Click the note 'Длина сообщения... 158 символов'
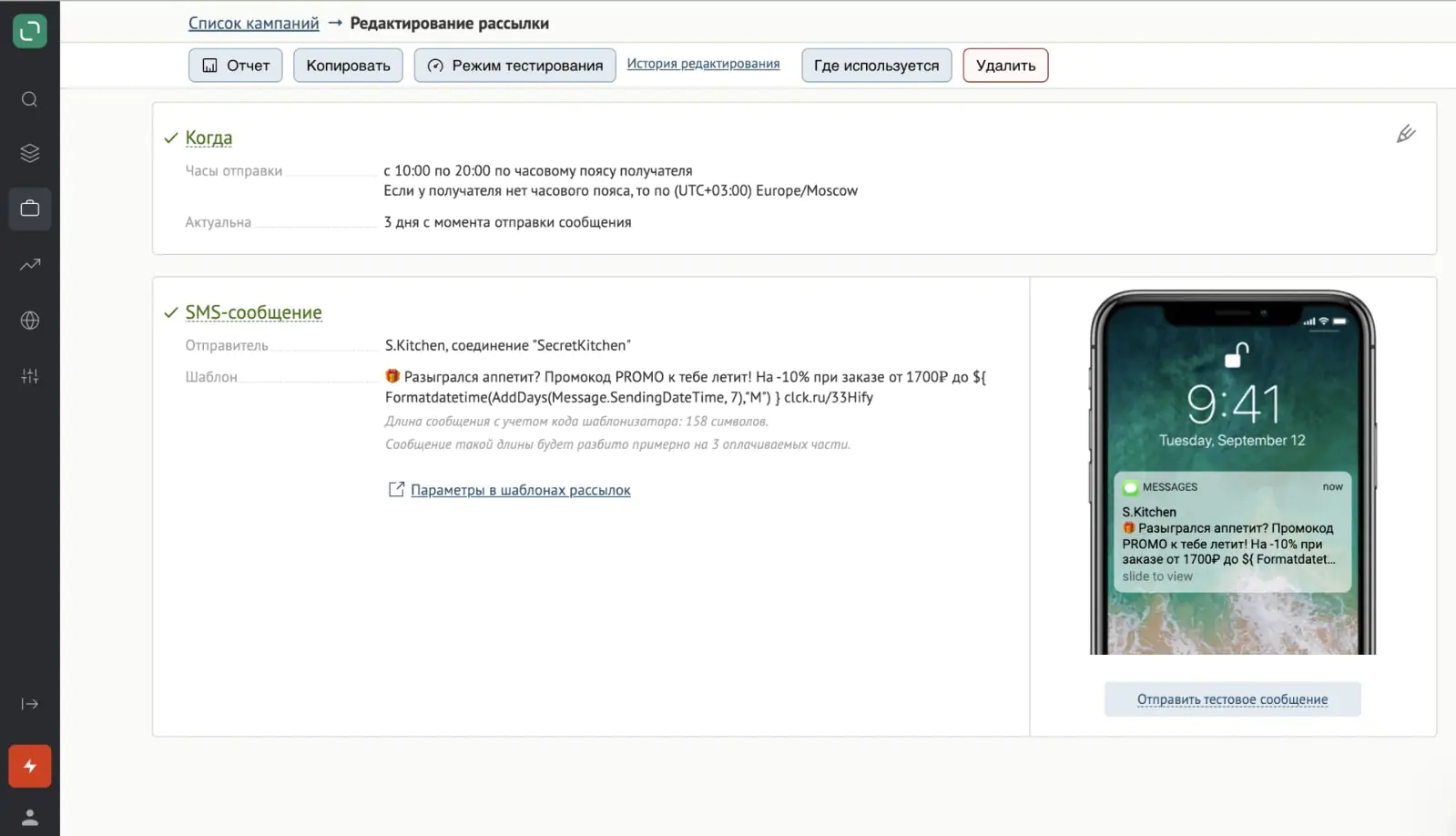The width and height of the screenshot is (1456, 836). pos(576,422)
